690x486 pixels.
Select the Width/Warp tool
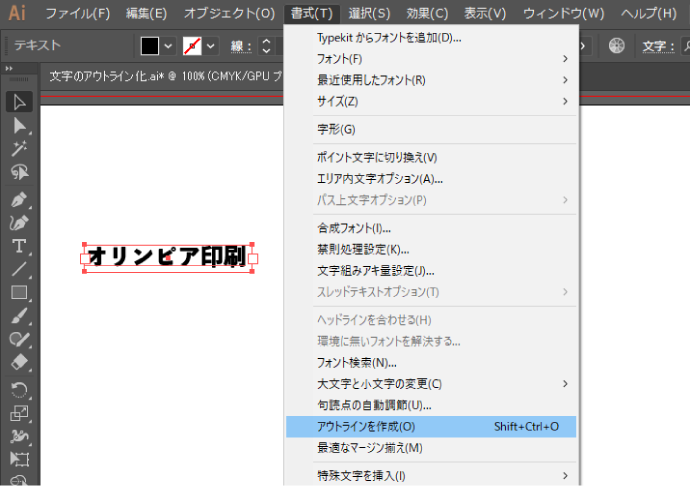pos(19,436)
